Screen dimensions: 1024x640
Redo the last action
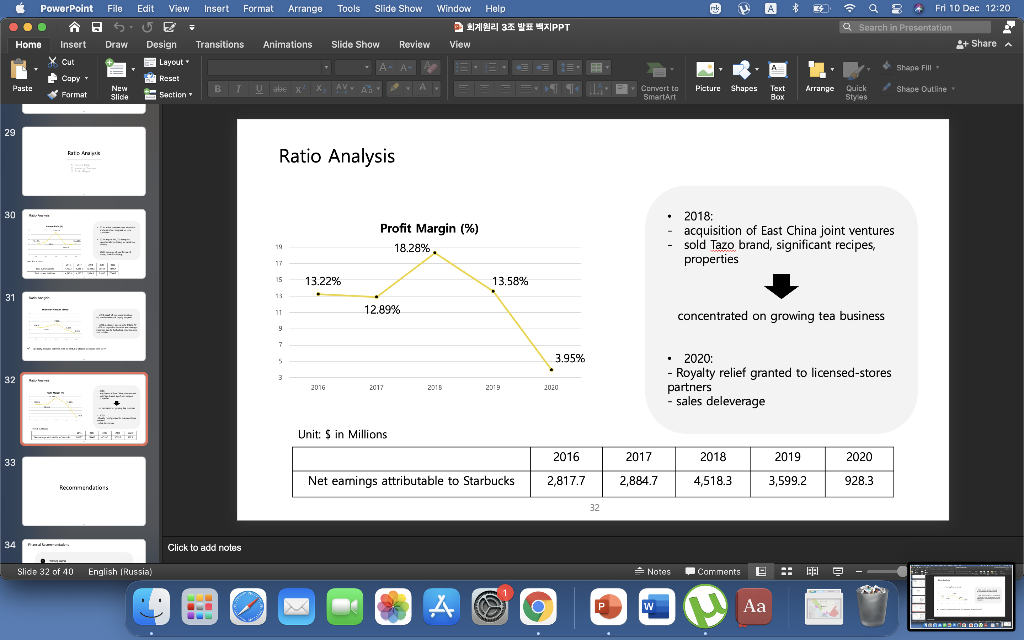coord(148,27)
